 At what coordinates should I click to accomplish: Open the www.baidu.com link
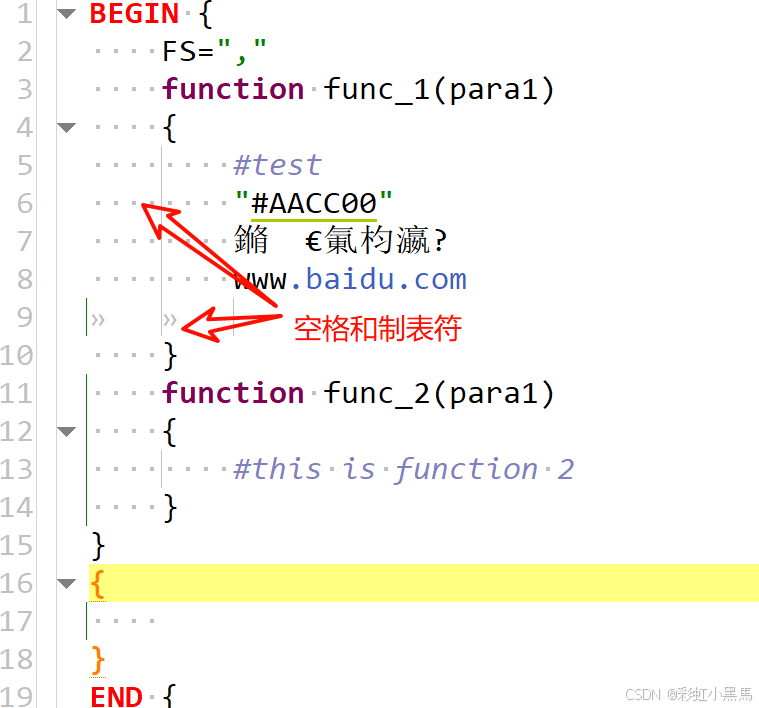tap(350, 280)
